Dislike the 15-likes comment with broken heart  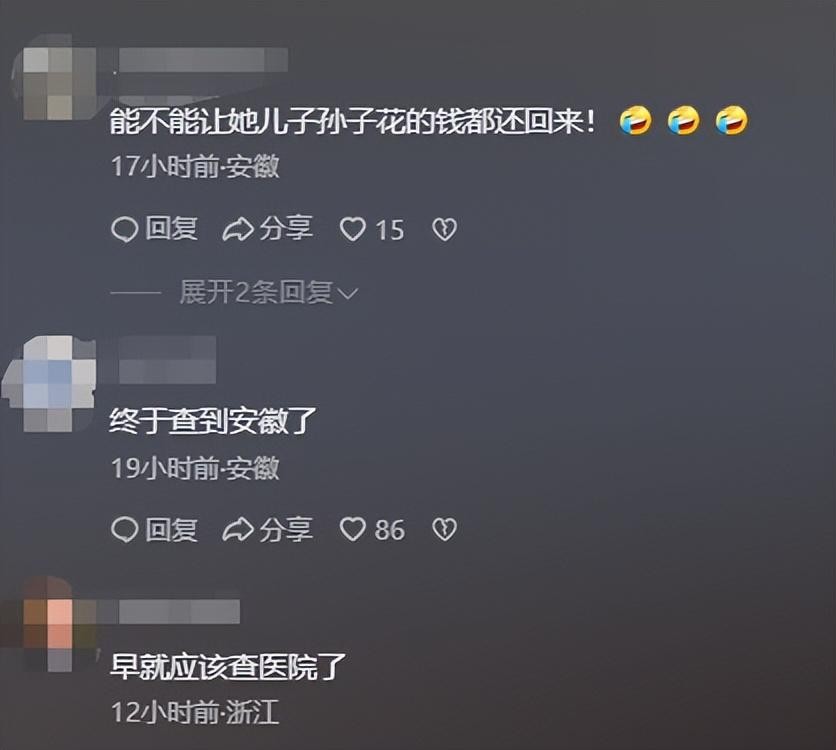(444, 230)
